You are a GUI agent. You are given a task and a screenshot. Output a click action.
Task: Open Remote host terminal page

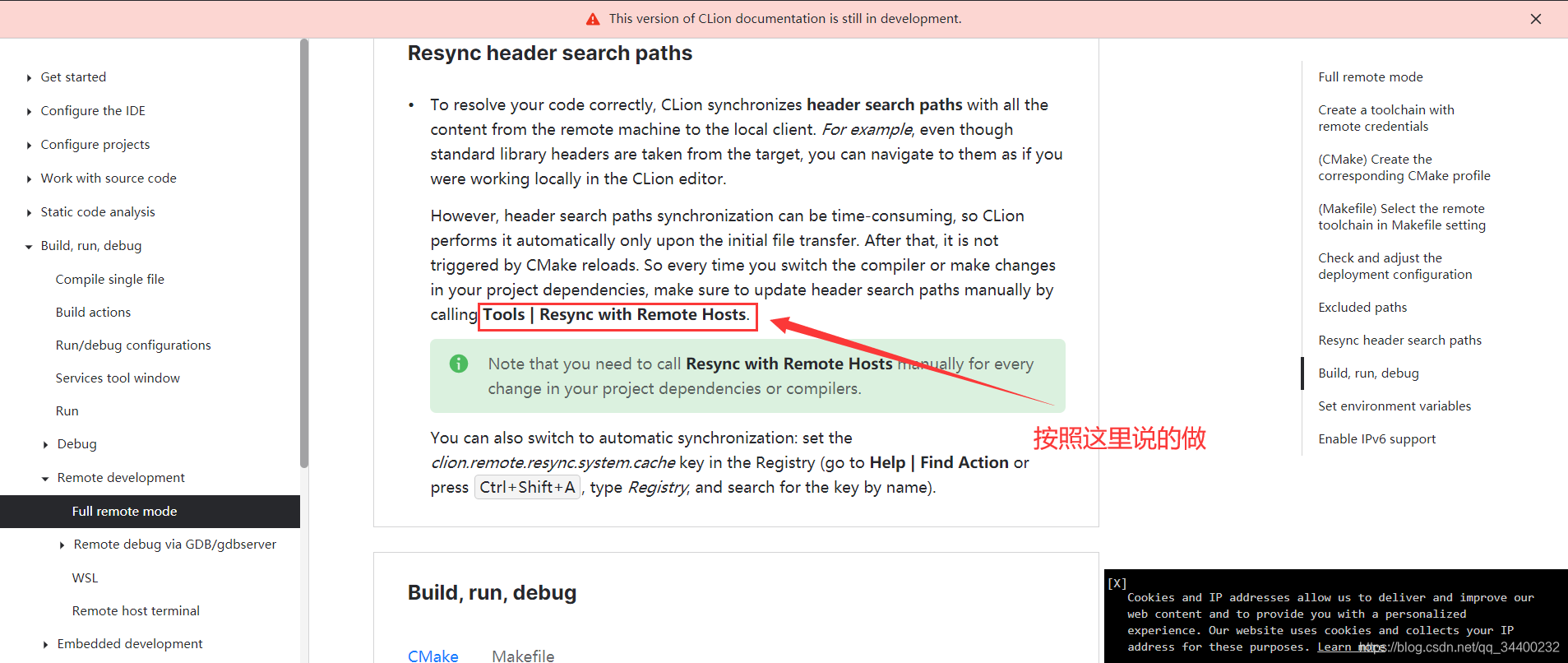click(136, 610)
